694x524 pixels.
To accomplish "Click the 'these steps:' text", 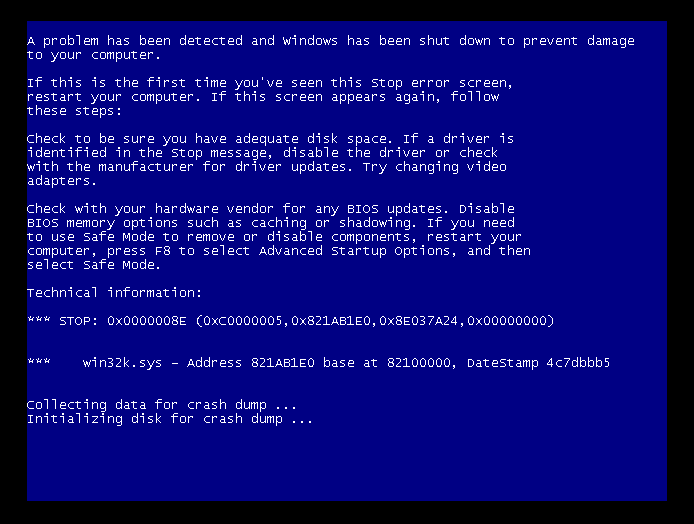I will pyautogui.click(x=74, y=111).
